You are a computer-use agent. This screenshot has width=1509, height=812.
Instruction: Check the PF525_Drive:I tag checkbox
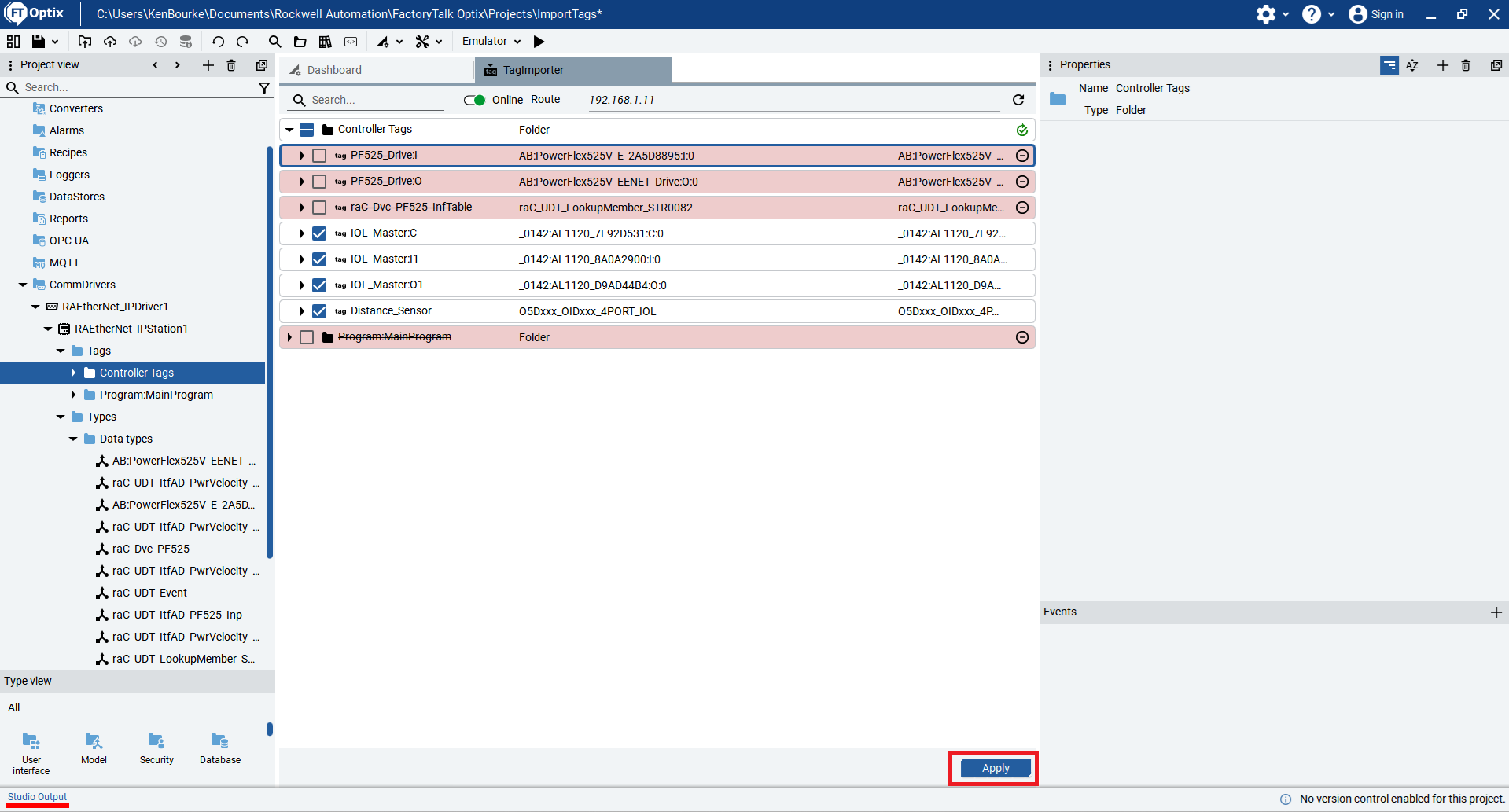pos(319,156)
